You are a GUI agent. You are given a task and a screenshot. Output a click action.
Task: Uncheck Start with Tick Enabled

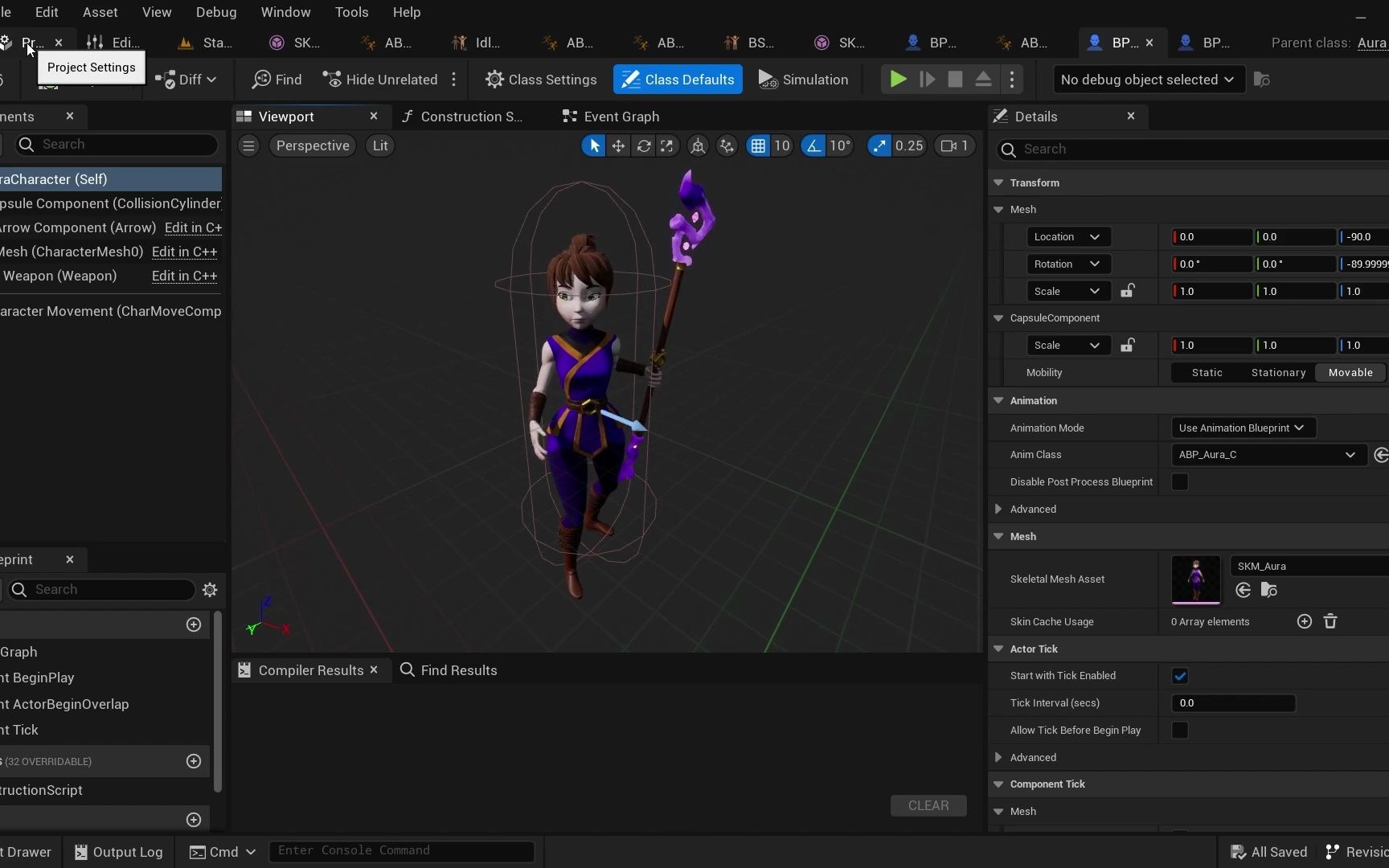tap(1179, 676)
